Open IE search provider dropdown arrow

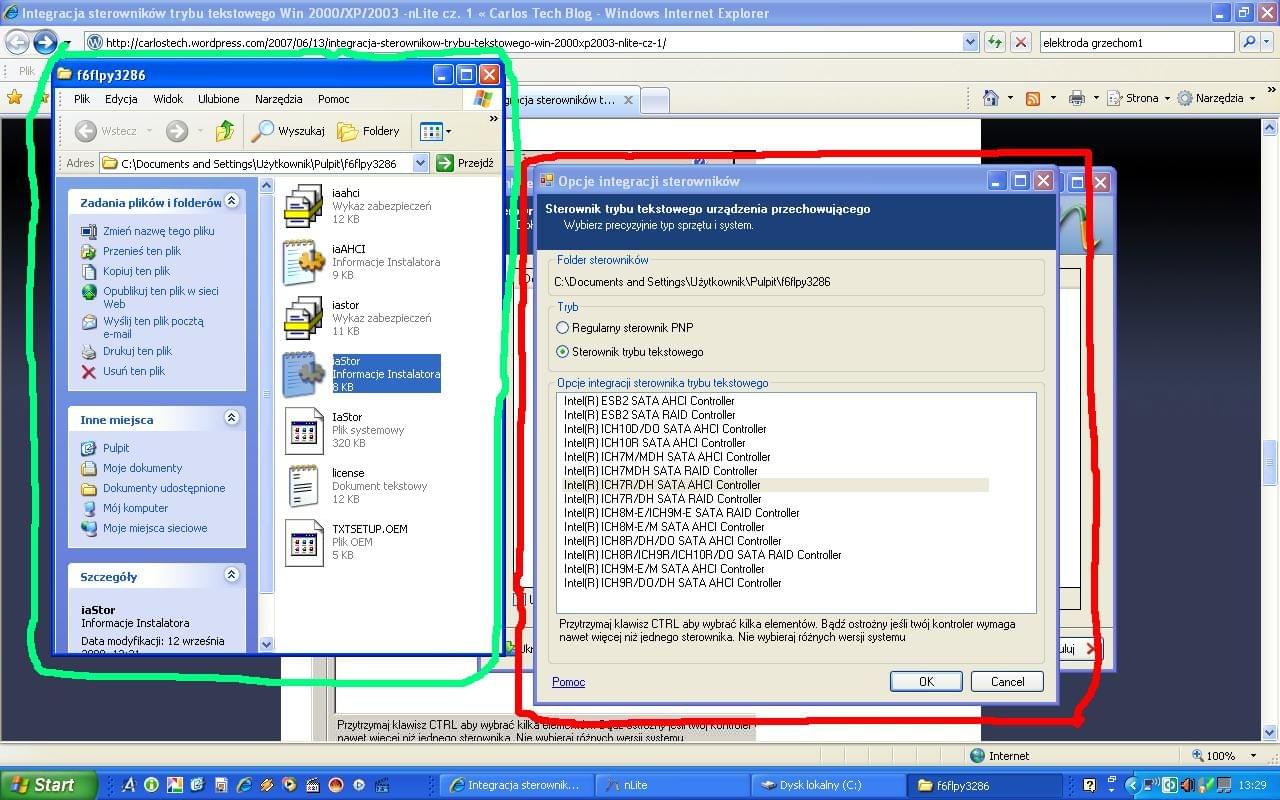click(1266, 42)
